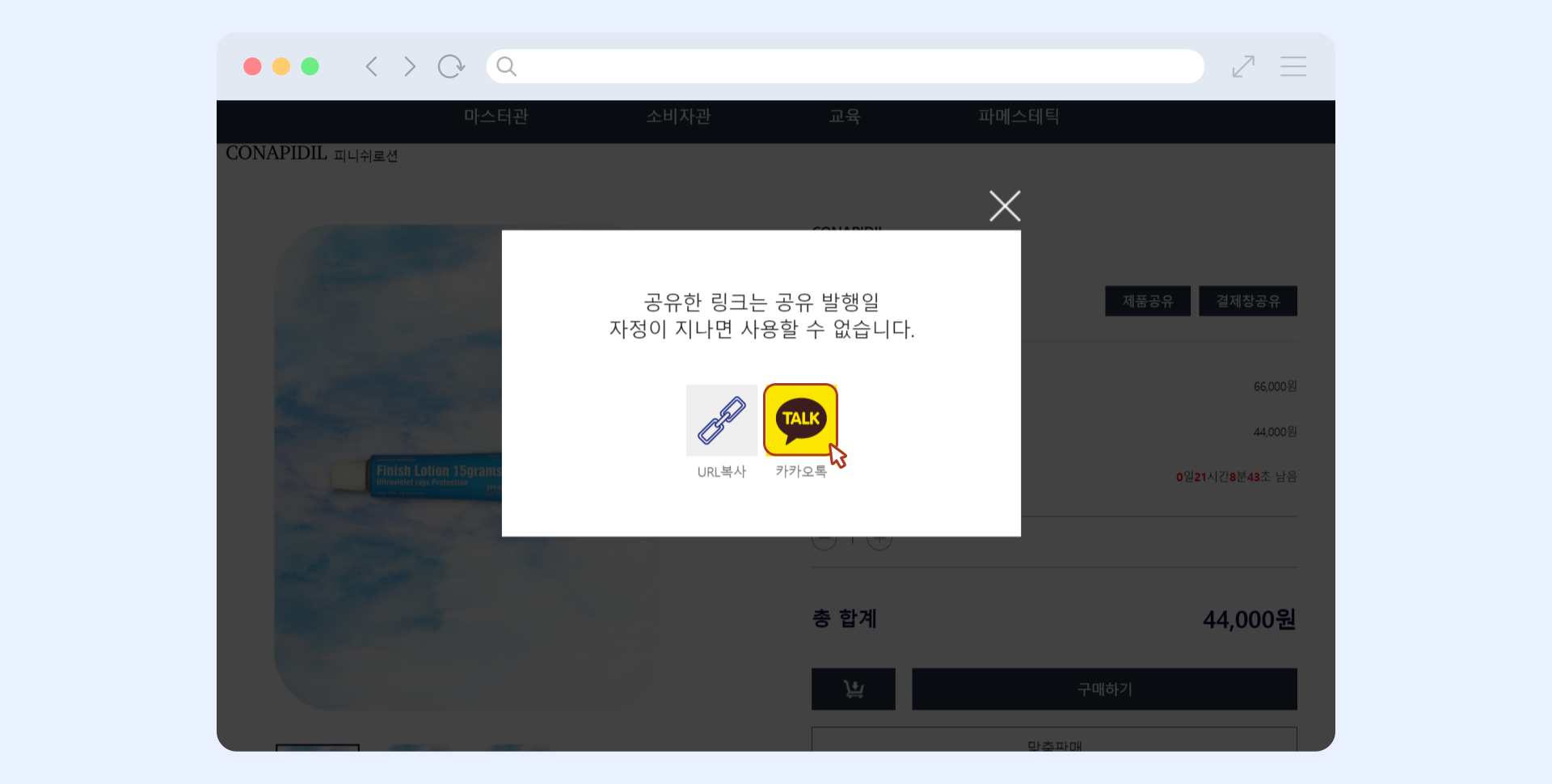Click the 결제창공유 button
This screenshot has height=784, width=1552.
1248,301
